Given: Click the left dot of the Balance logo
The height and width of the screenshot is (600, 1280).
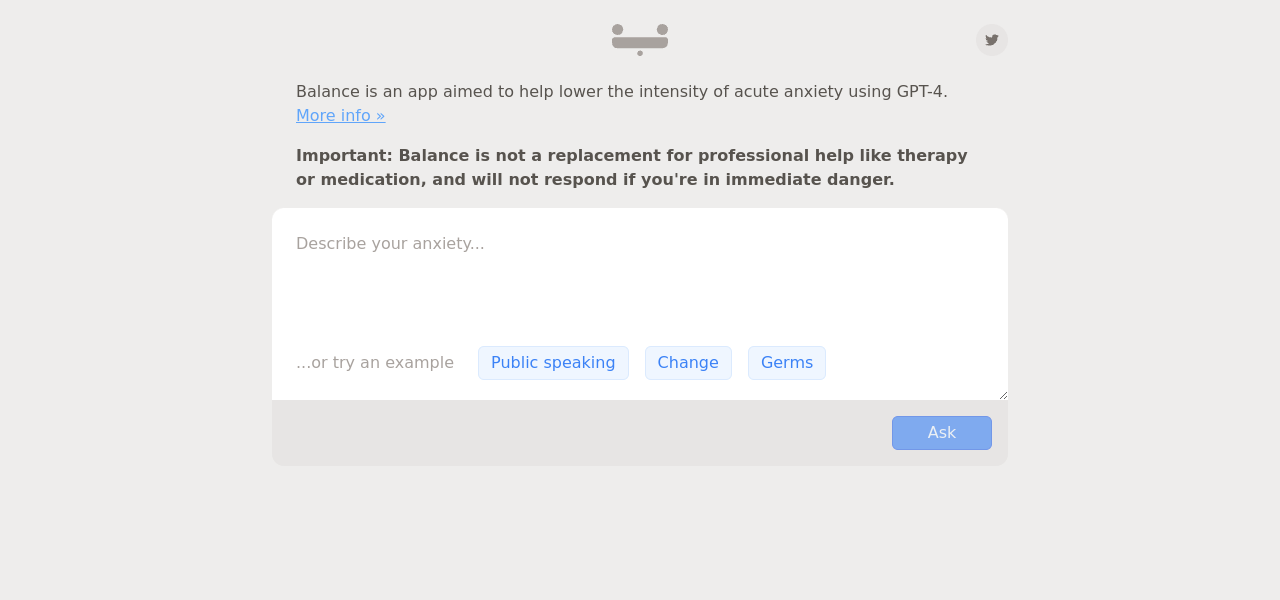Looking at the screenshot, I should [x=618, y=30].
